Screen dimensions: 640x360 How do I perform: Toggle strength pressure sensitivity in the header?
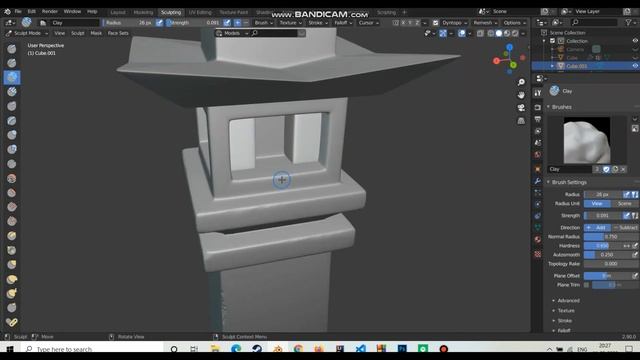[227, 23]
